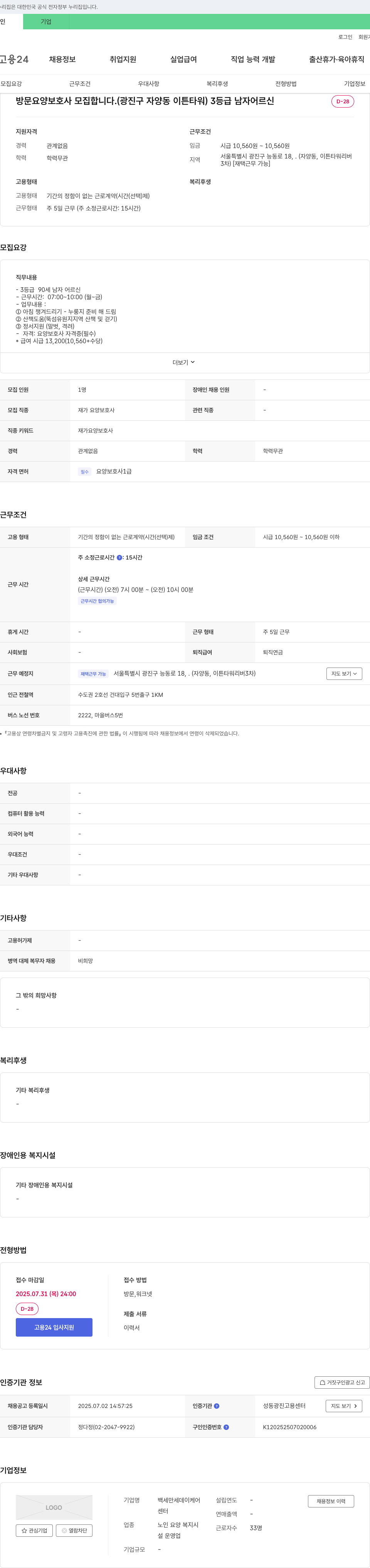Click the 주 소정근로시간 help icon
The image size is (370, 1568).
[119, 558]
